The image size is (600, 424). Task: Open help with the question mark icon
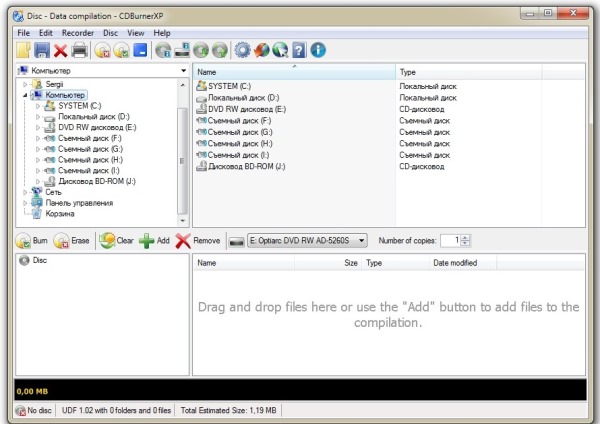click(x=299, y=50)
